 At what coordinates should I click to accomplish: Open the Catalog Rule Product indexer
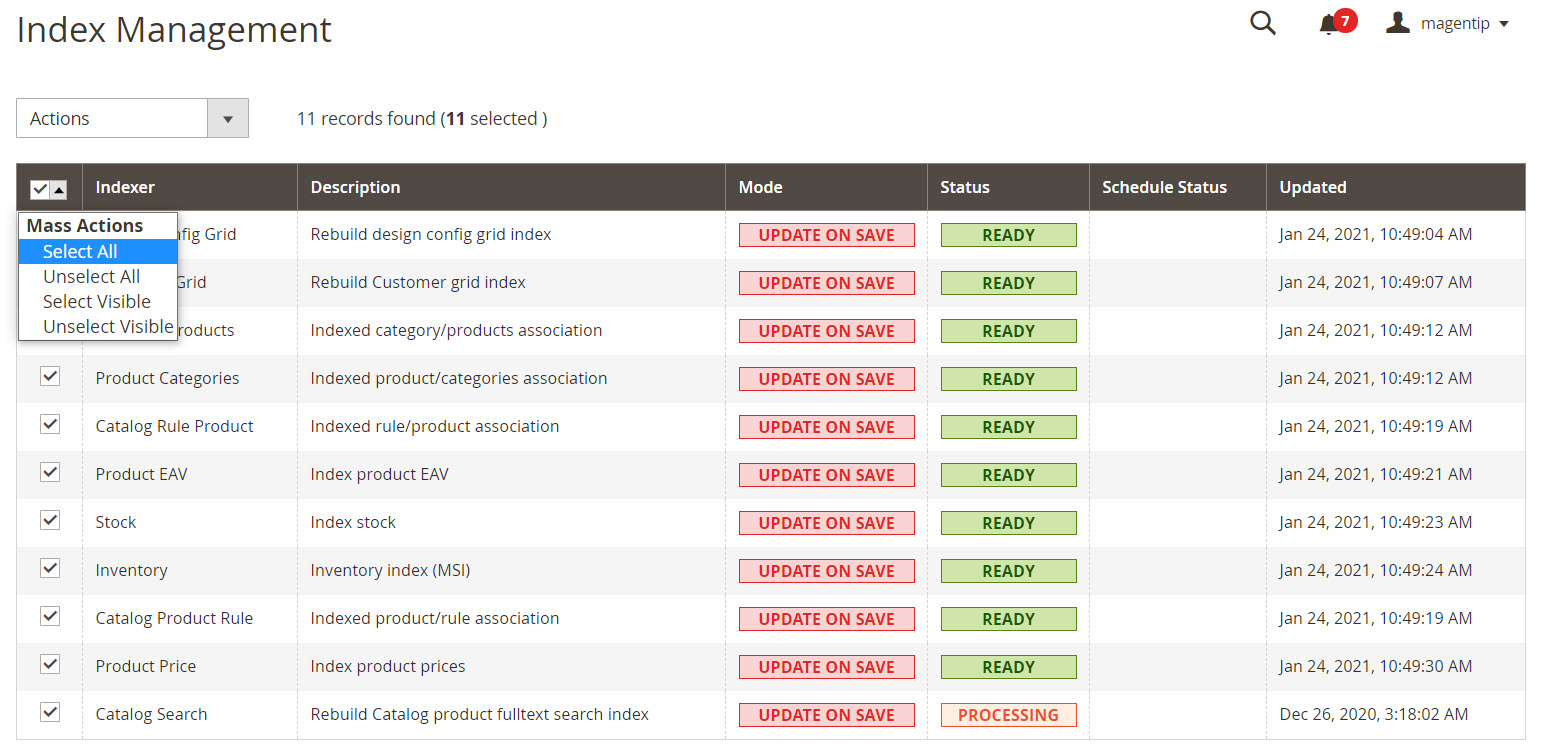coord(174,425)
